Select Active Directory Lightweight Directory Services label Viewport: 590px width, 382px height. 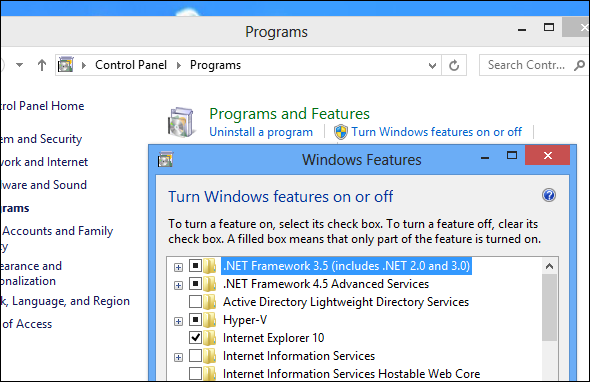click(x=346, y=302)
